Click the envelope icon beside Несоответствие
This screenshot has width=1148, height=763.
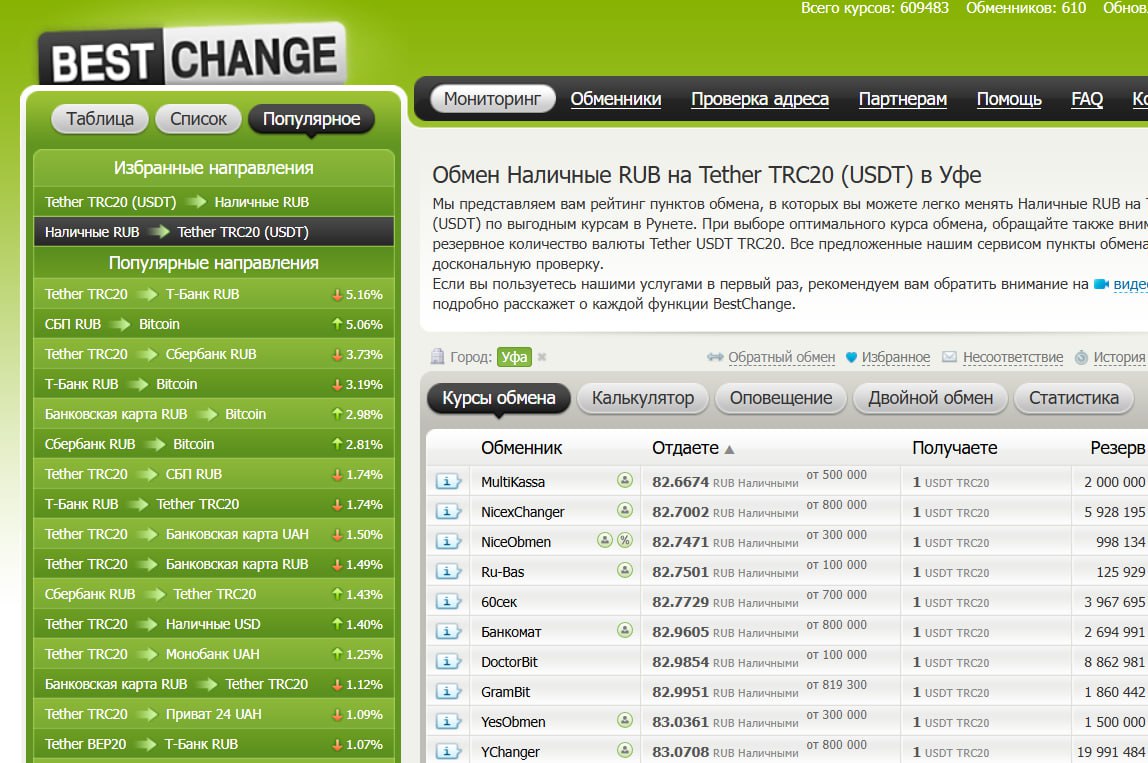[949, 357]
